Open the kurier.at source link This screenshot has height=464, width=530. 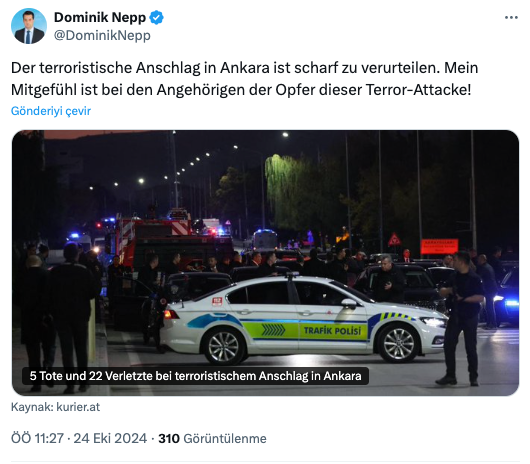pyautogui.click(x=78, y=407)
